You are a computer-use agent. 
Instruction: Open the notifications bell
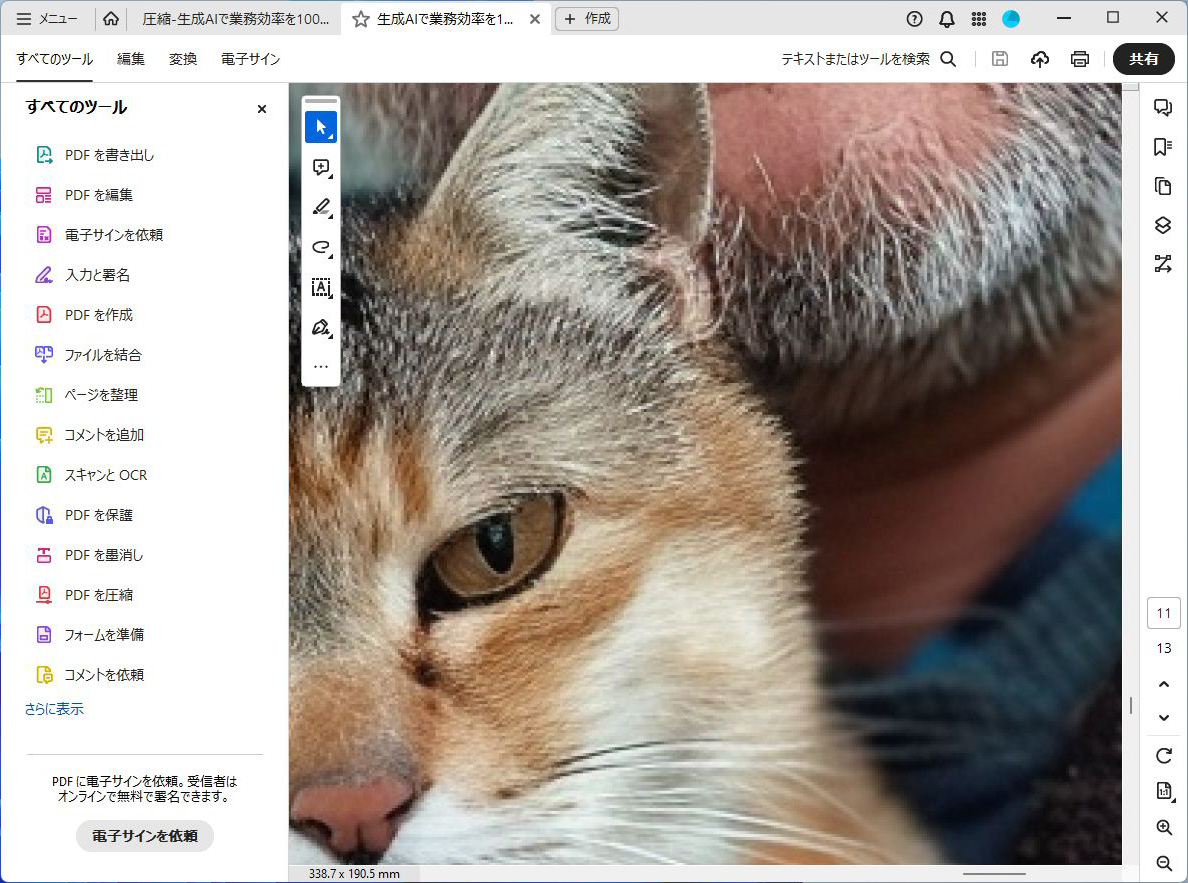click(x=947, y=19)
